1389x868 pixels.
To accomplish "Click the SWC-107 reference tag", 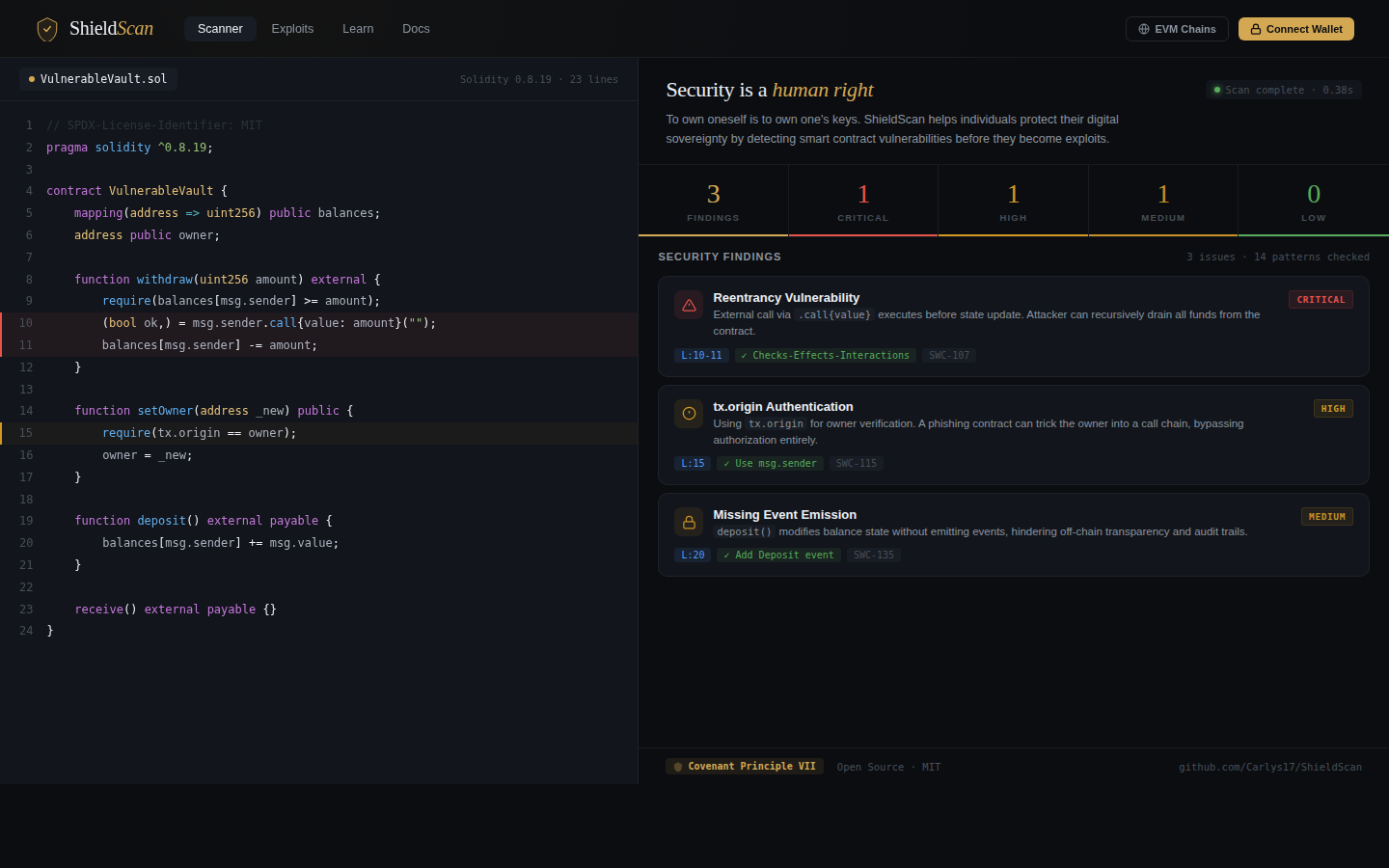I will click(x=949, y=356).
